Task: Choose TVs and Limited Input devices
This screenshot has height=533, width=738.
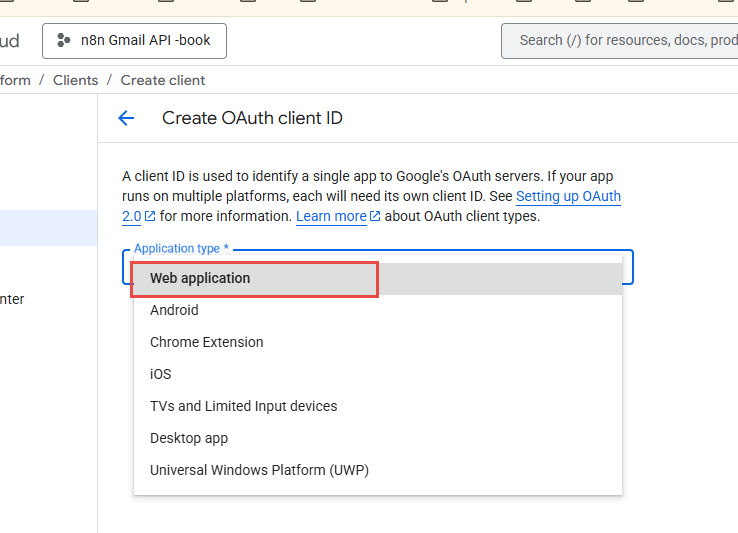Action: (243, 406)
